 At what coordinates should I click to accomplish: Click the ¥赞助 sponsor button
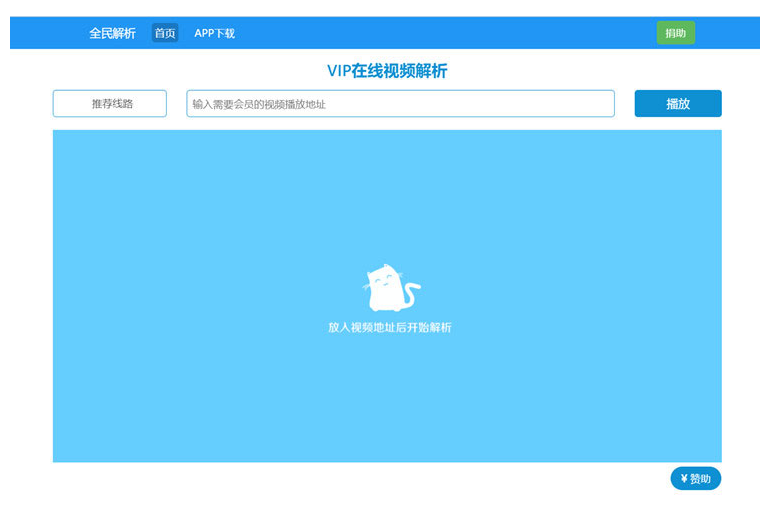(695, 479)
